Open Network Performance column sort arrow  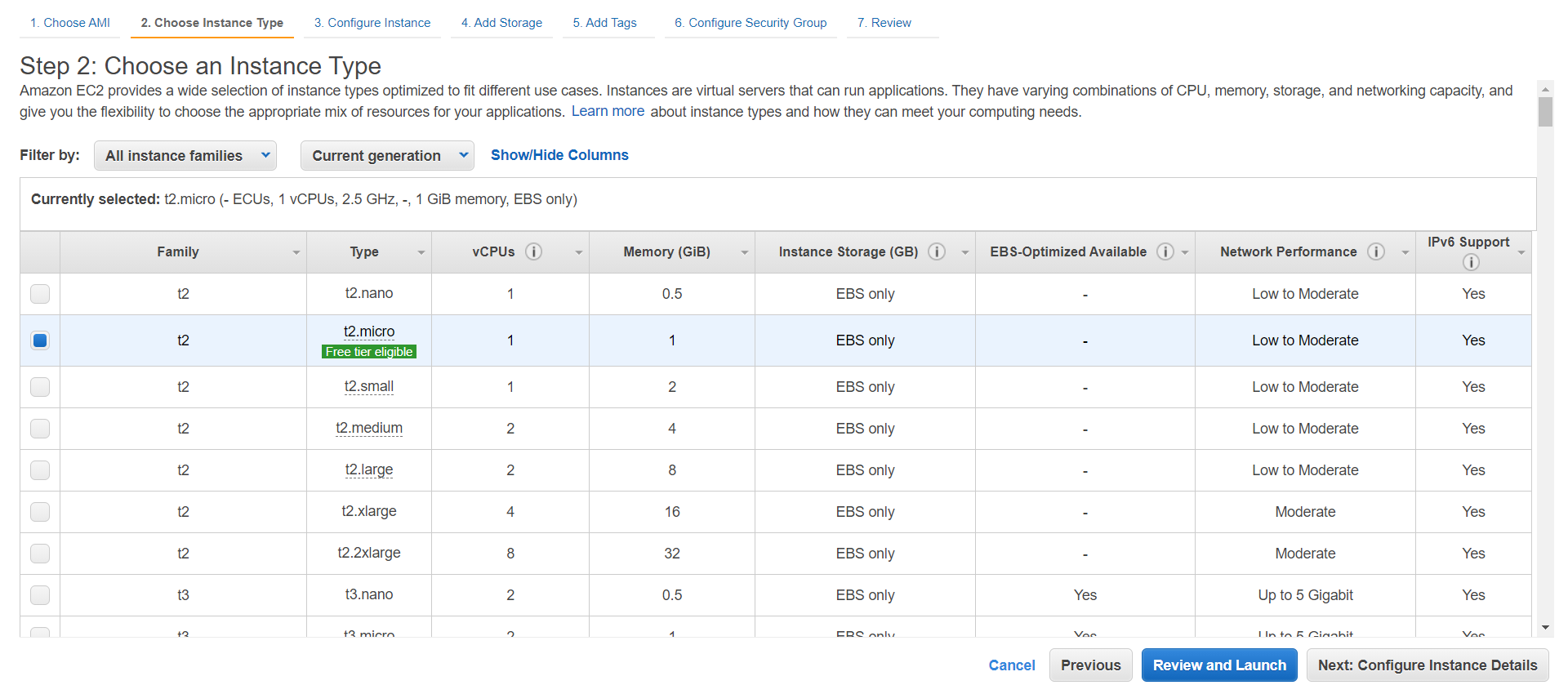[x=1405, y=253]
